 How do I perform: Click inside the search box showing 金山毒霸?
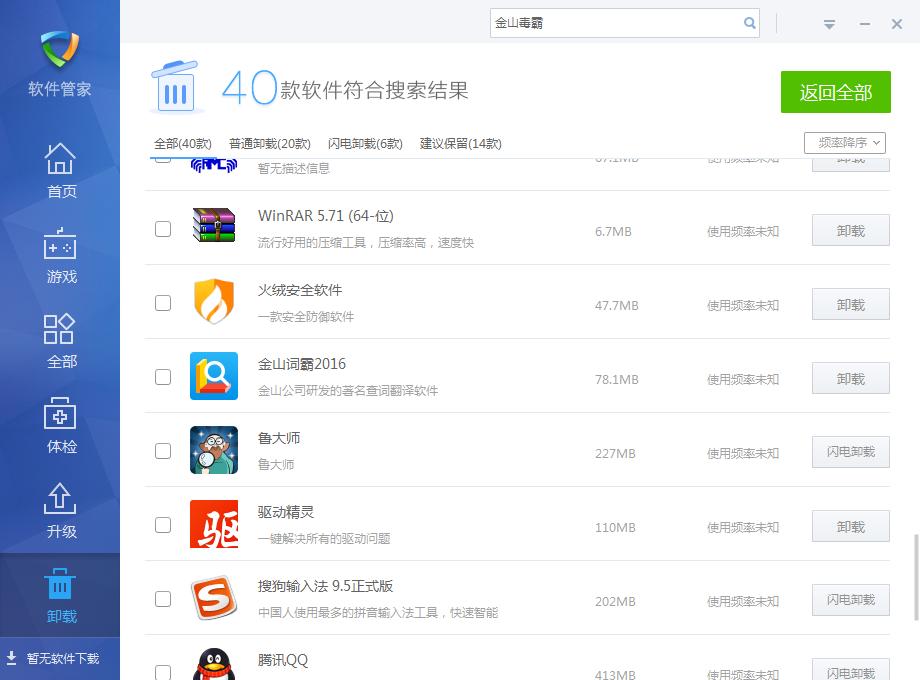pos(620,22)
